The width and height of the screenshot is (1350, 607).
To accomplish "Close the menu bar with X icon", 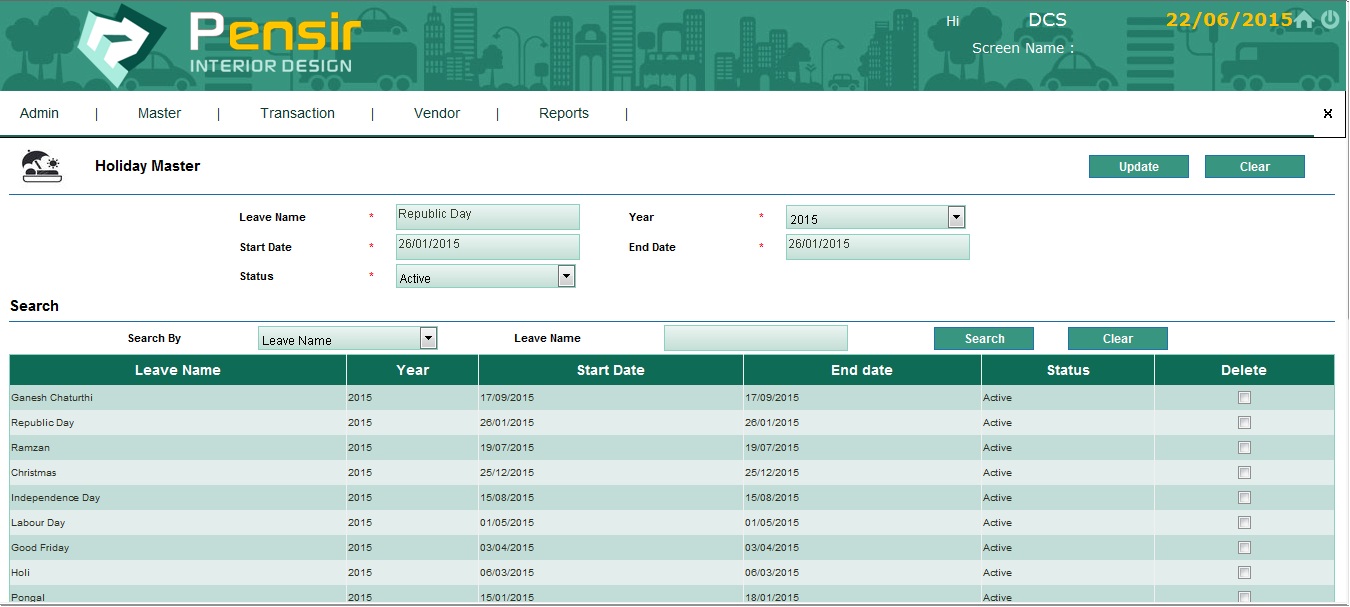I will point(1328,114).
